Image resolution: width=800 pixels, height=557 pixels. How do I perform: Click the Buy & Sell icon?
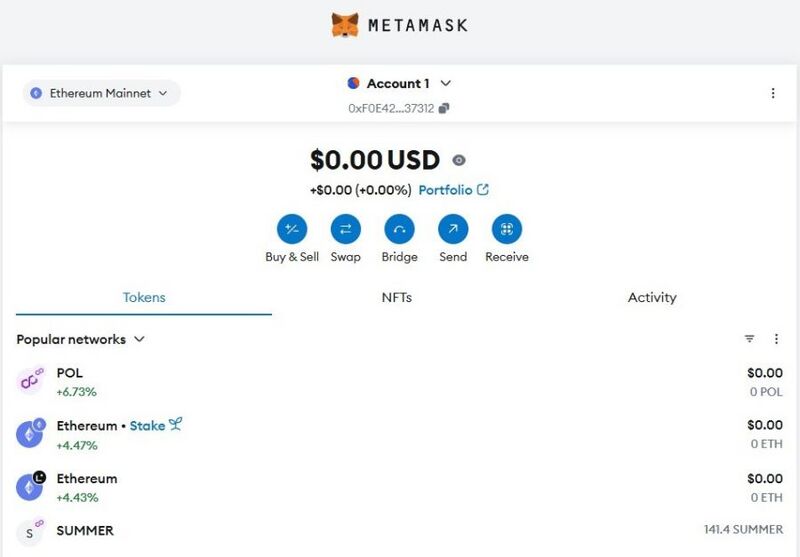pyautogui.click(x=292, y=229)
